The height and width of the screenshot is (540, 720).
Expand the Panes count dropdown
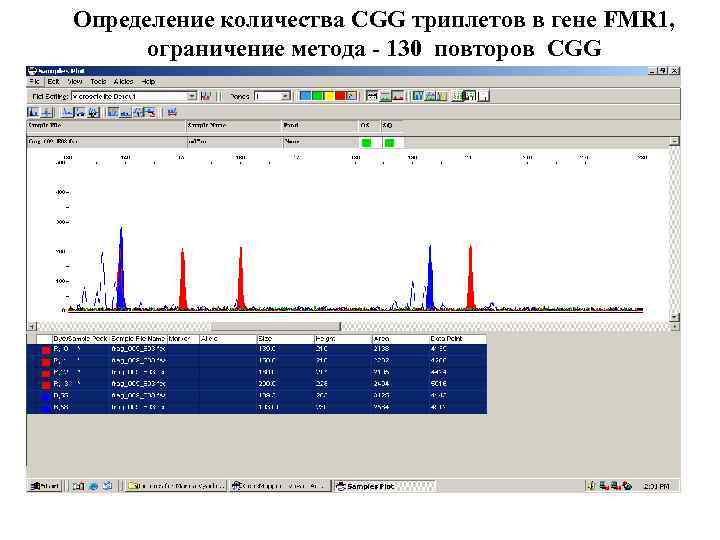tap(286, 96)
